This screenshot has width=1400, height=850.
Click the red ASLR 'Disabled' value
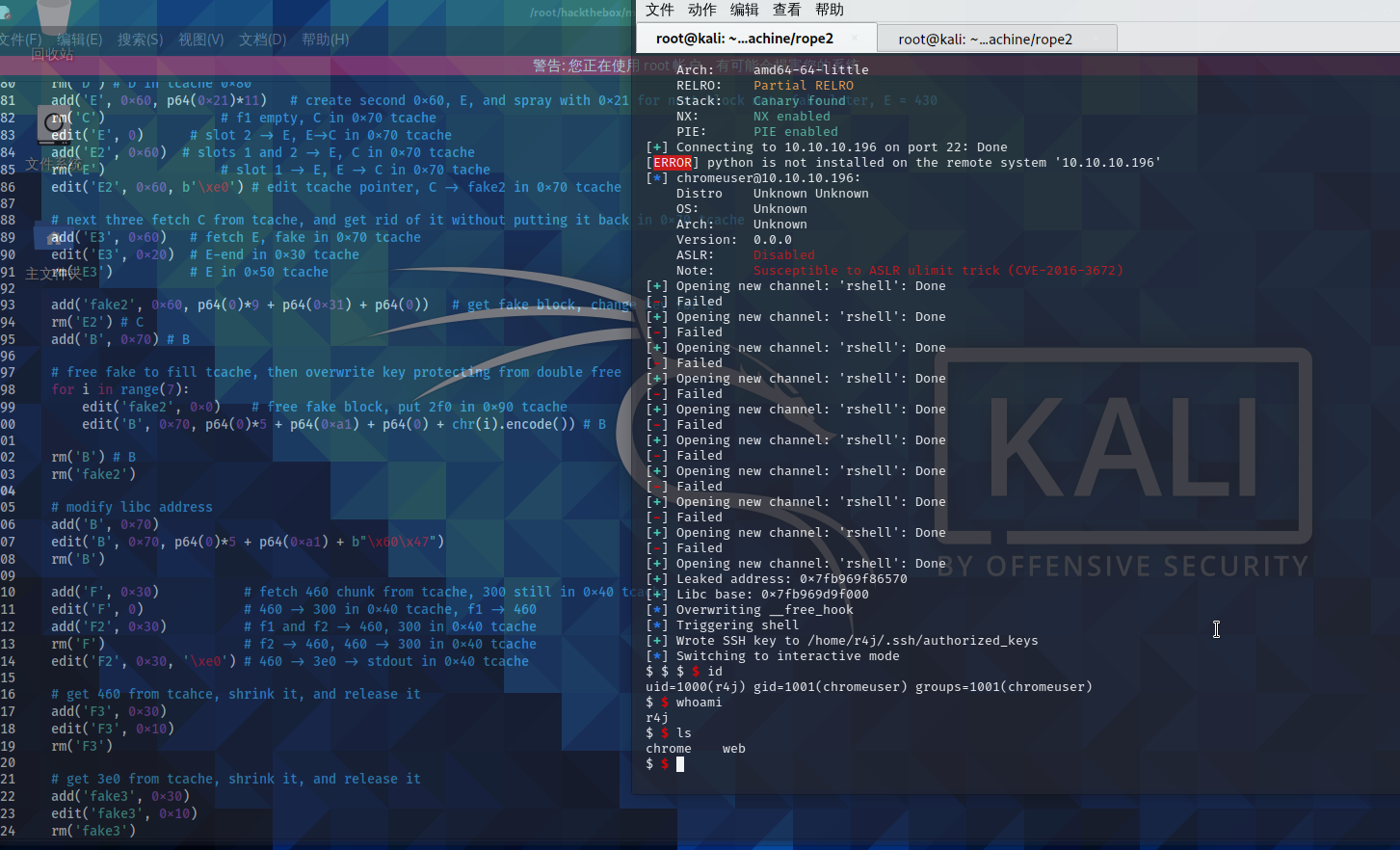[784, 255]
